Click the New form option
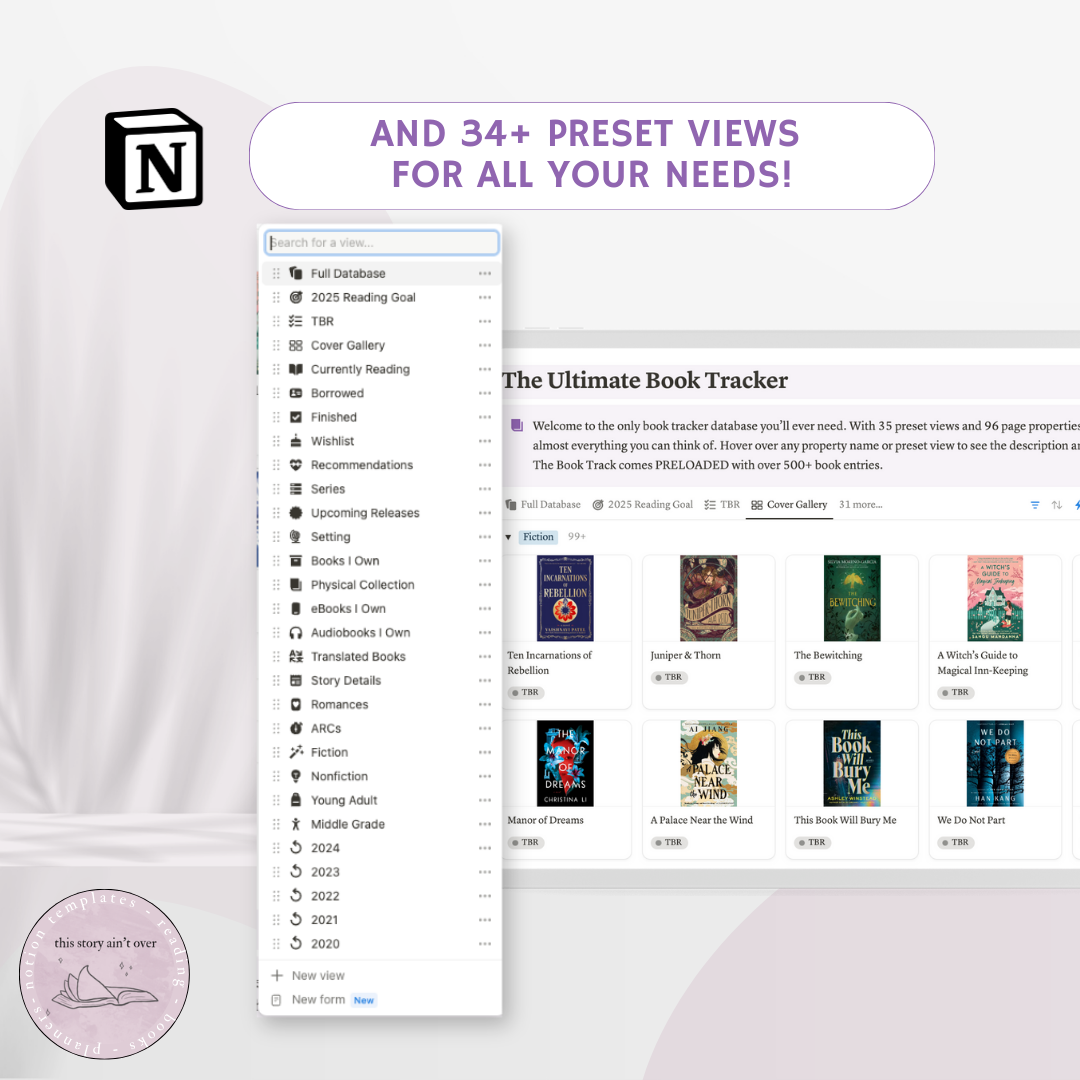Viewport: 1080px width, 1080px height. coord(318,999)
